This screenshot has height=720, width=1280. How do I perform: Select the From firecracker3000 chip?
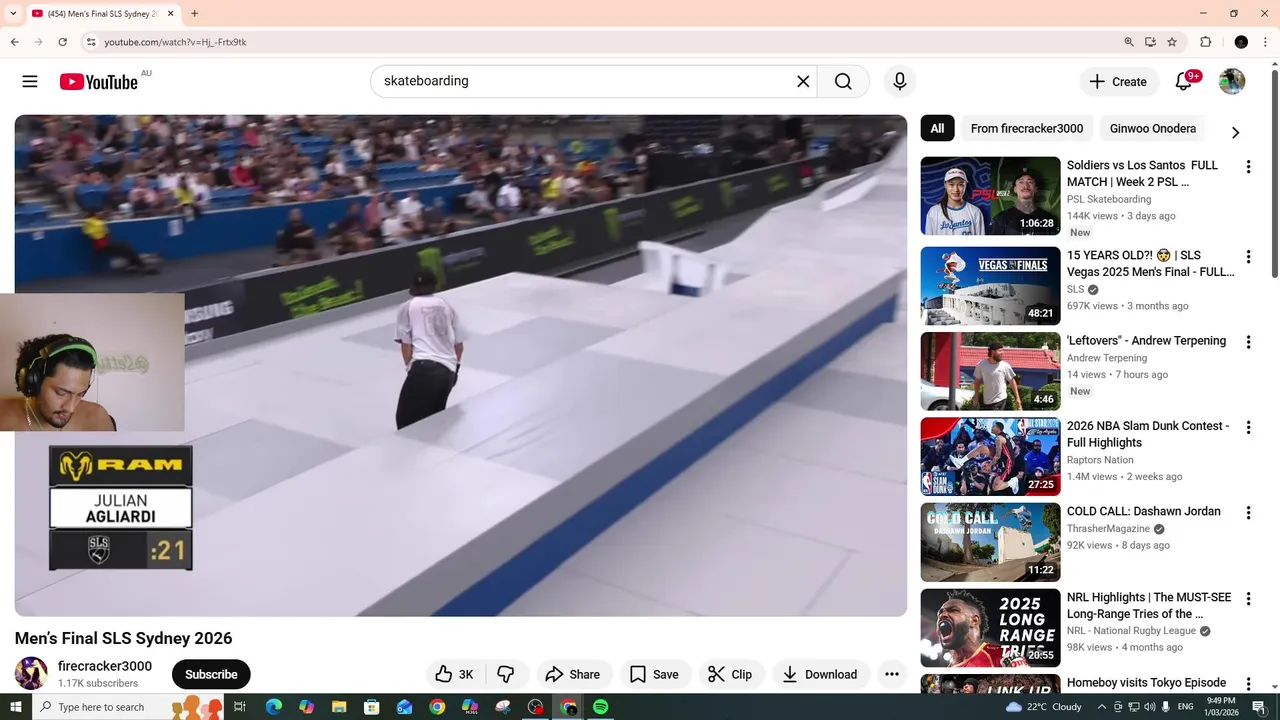[x=1027, y=128]
